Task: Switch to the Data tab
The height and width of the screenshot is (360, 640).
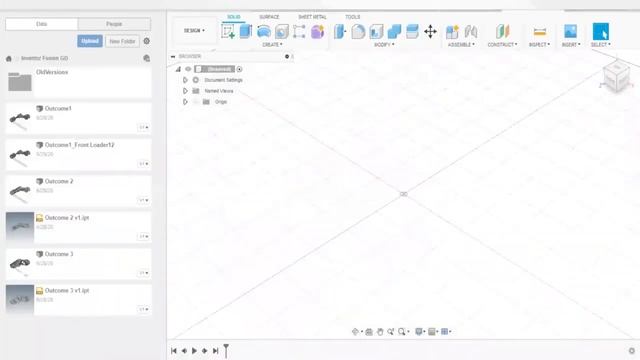Action: click(x=42, y=24)
